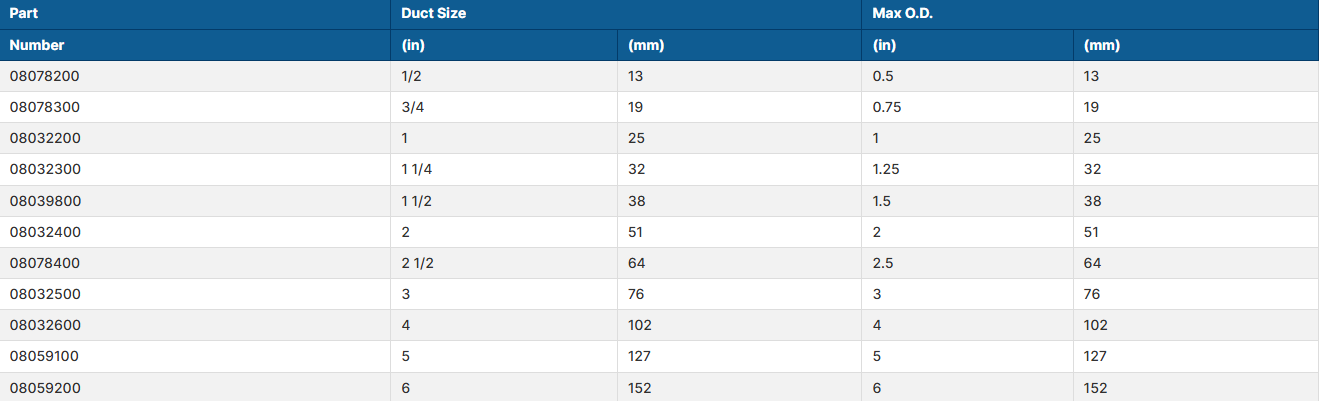Select the 1 1/4 duct size cell
The width and height of the screenshot is (1319, 401).
[x=416, y=169]
